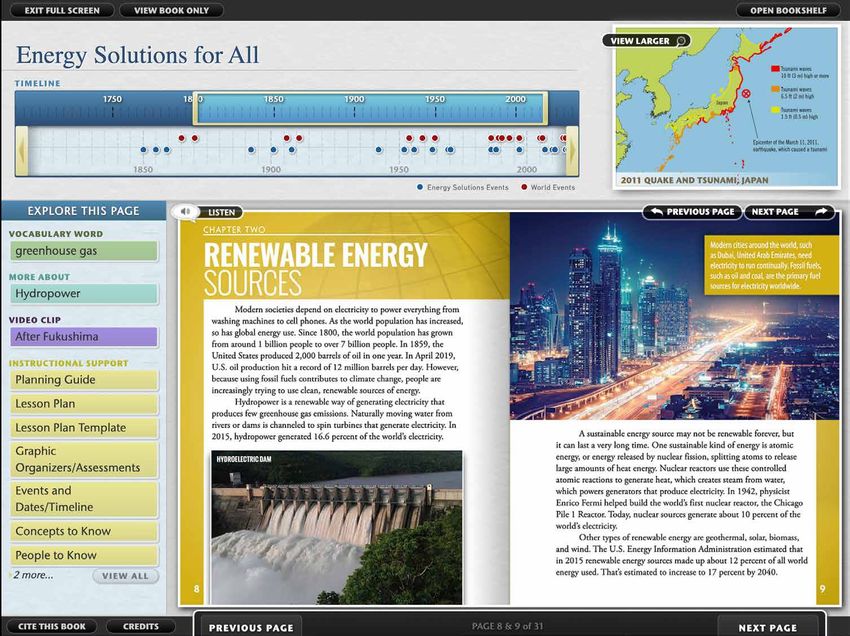
Task: Open Concepts to Know
Action: [x=83, y=531]
